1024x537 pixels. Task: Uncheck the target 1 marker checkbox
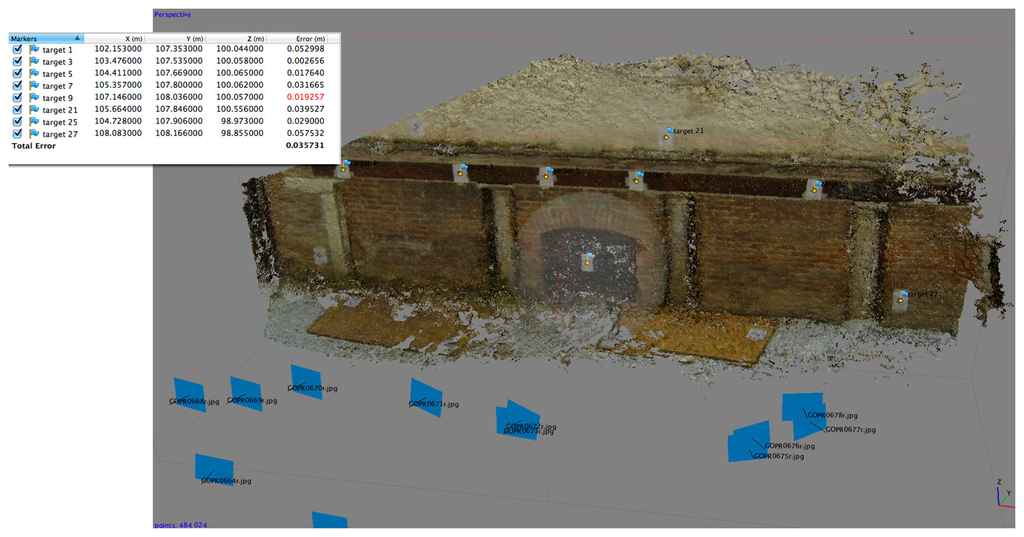coord(17,49)
